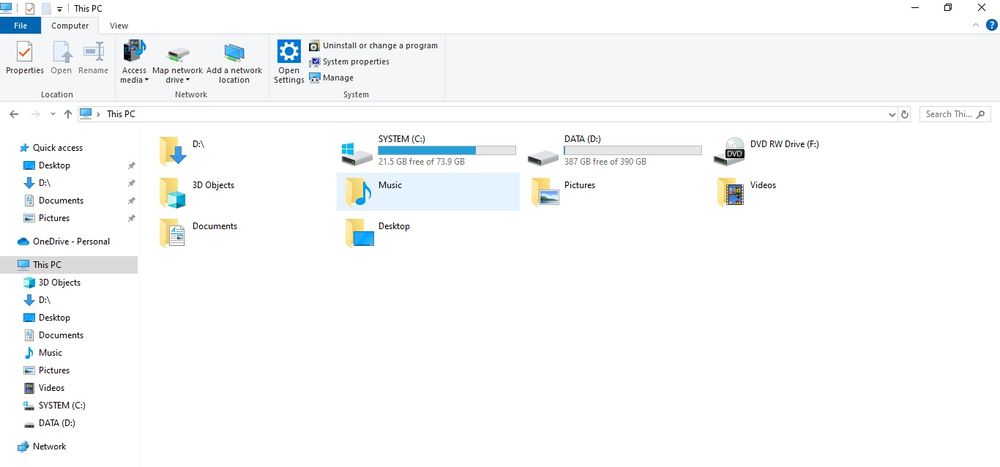This screenshot has height=467, width=1000.
Task: Click the quick access Properties checkmark icon
Action: coord(30,8)
